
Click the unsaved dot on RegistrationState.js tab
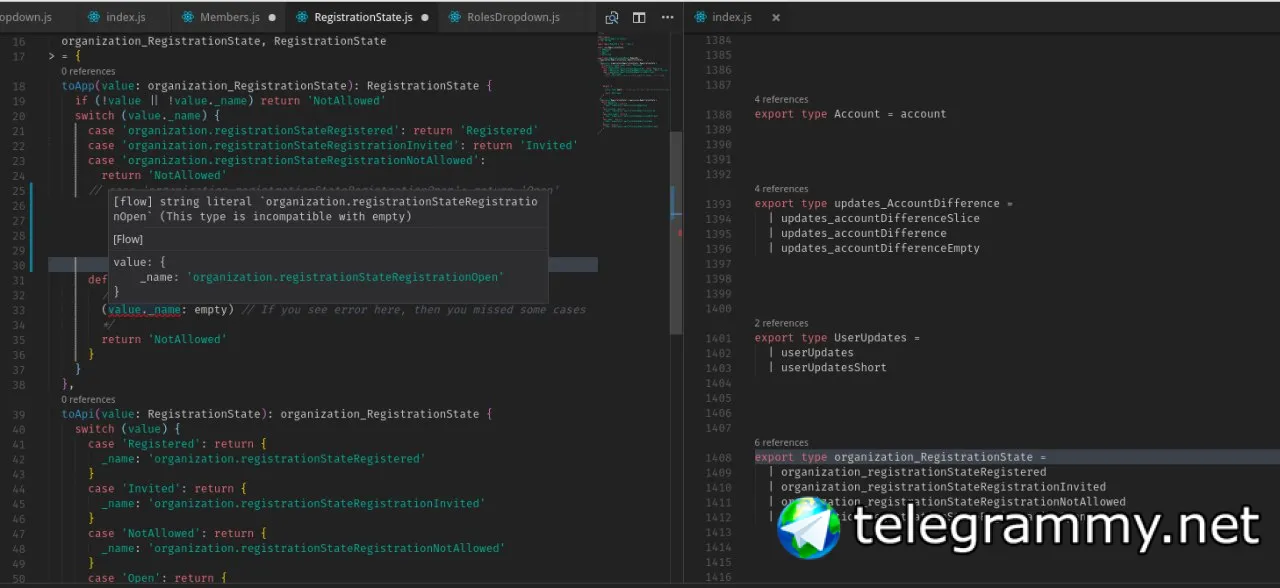click(425, 17)
